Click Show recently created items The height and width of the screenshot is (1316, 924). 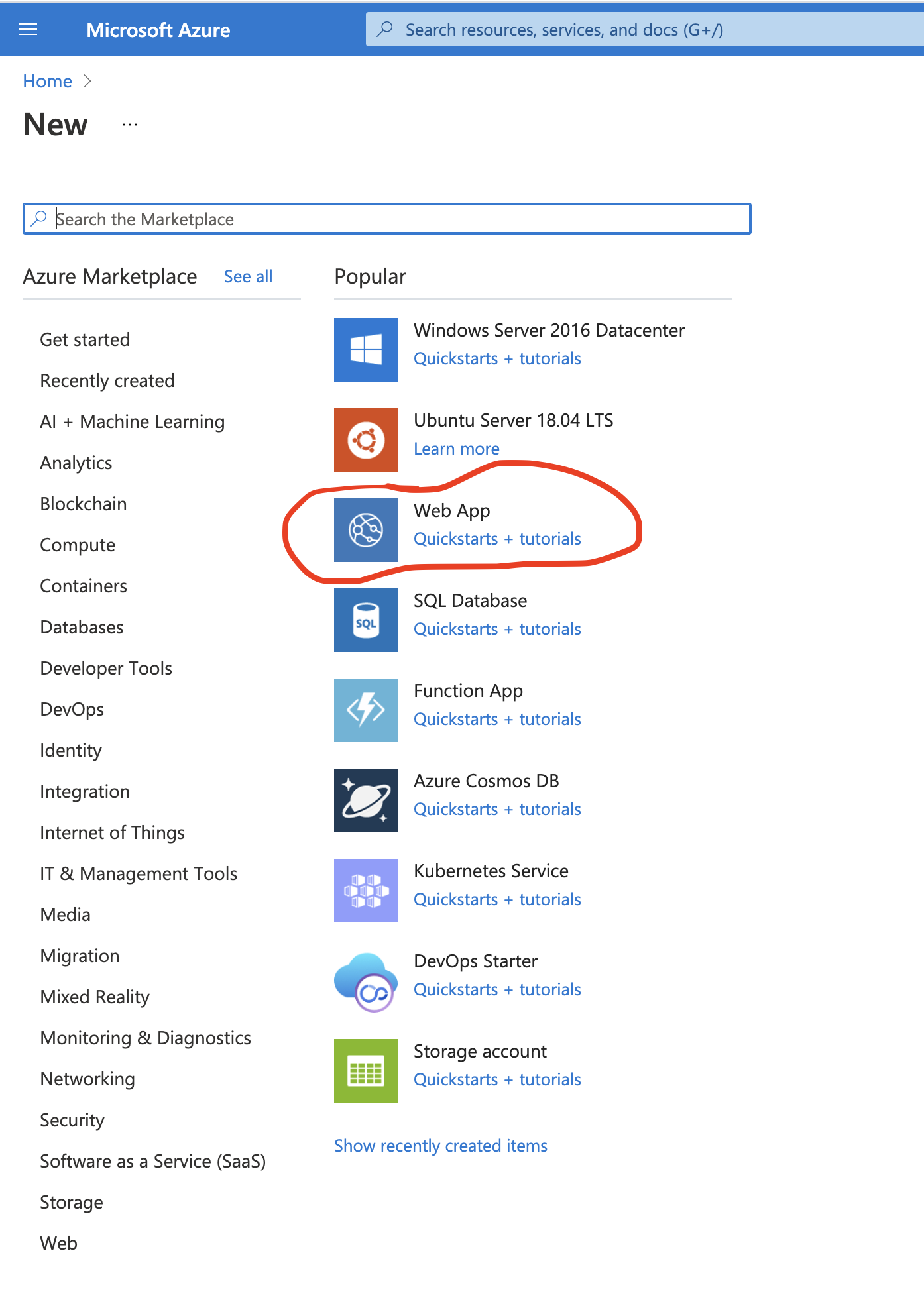point(441,1146)
